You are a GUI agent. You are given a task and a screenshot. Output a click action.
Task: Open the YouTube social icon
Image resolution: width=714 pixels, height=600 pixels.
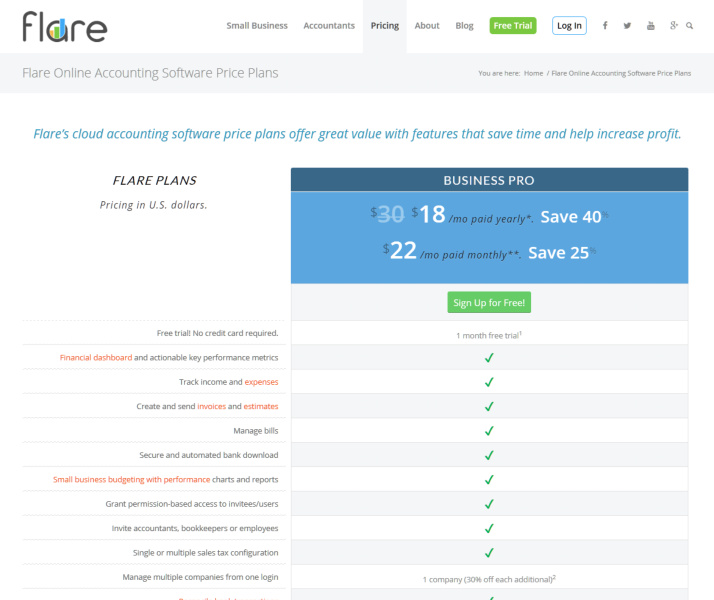click(x=651, y=25)
